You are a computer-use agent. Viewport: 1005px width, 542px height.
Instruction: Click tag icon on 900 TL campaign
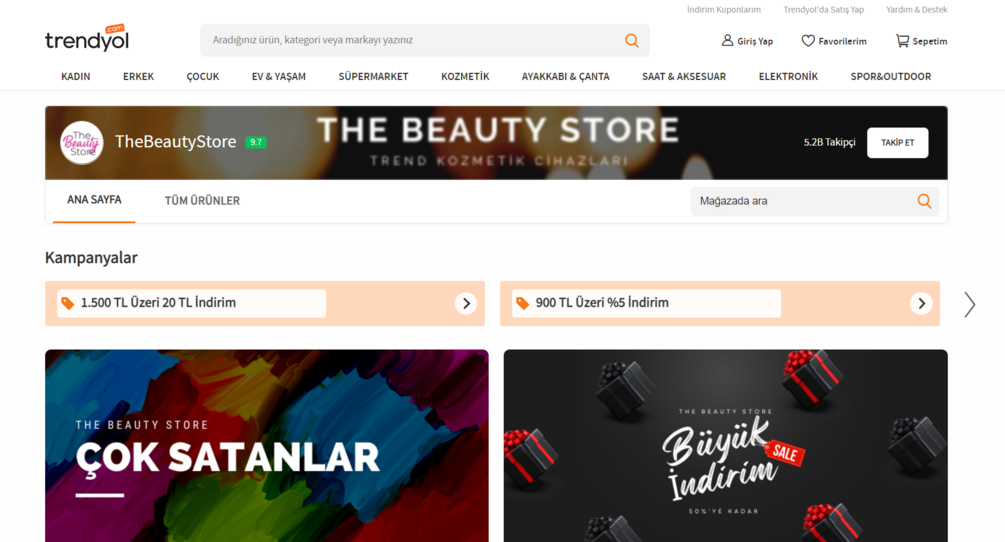pos(522,303)
